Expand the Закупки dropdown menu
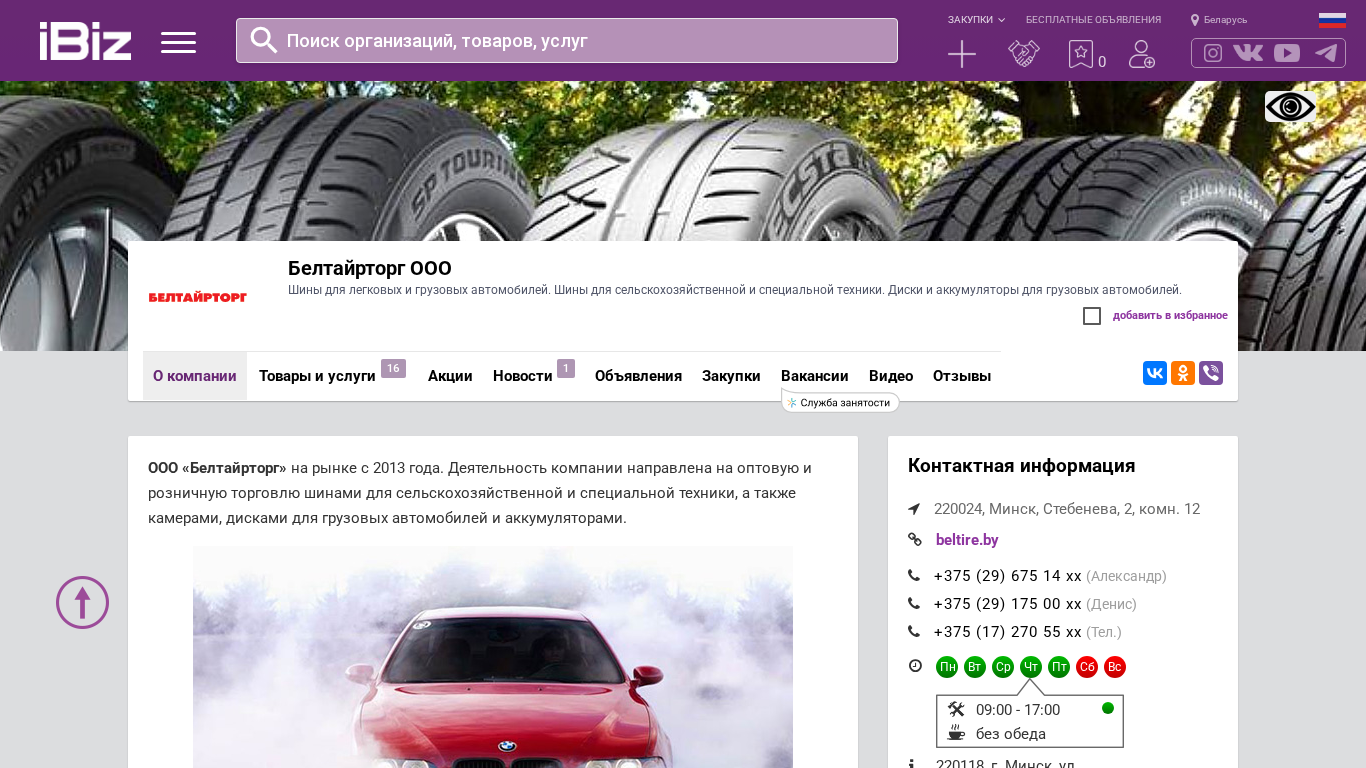The height and width of the screenshot is (768, 1366). click(976, 20)
